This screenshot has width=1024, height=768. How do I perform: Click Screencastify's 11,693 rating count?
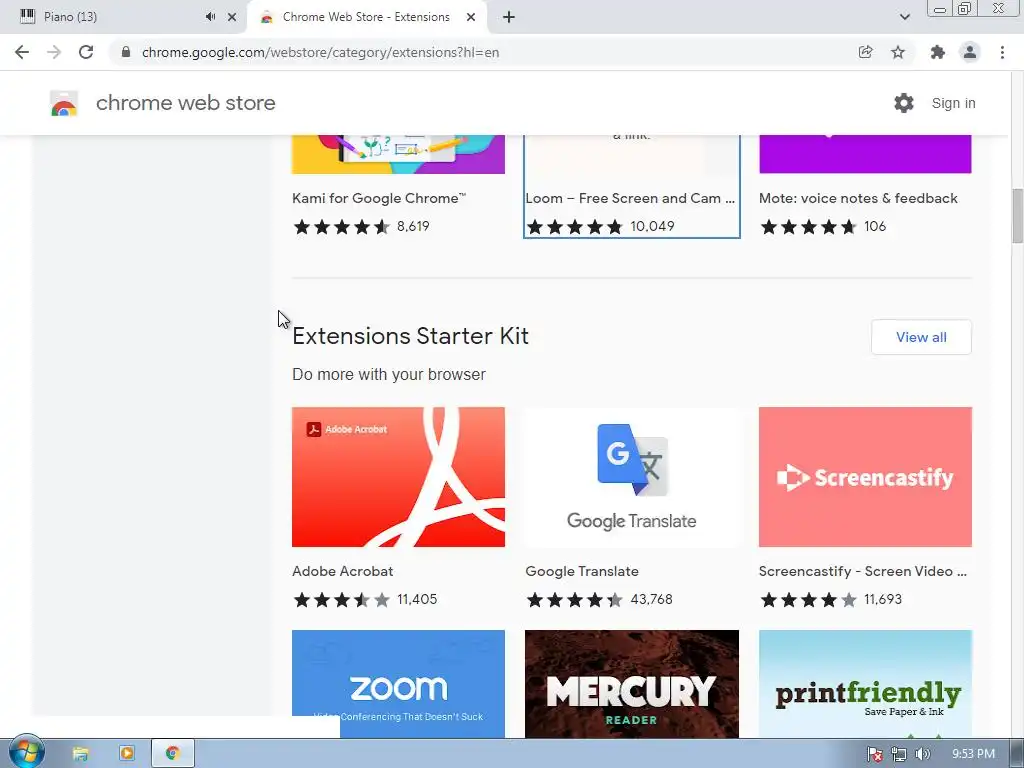[x=883, y=600]
